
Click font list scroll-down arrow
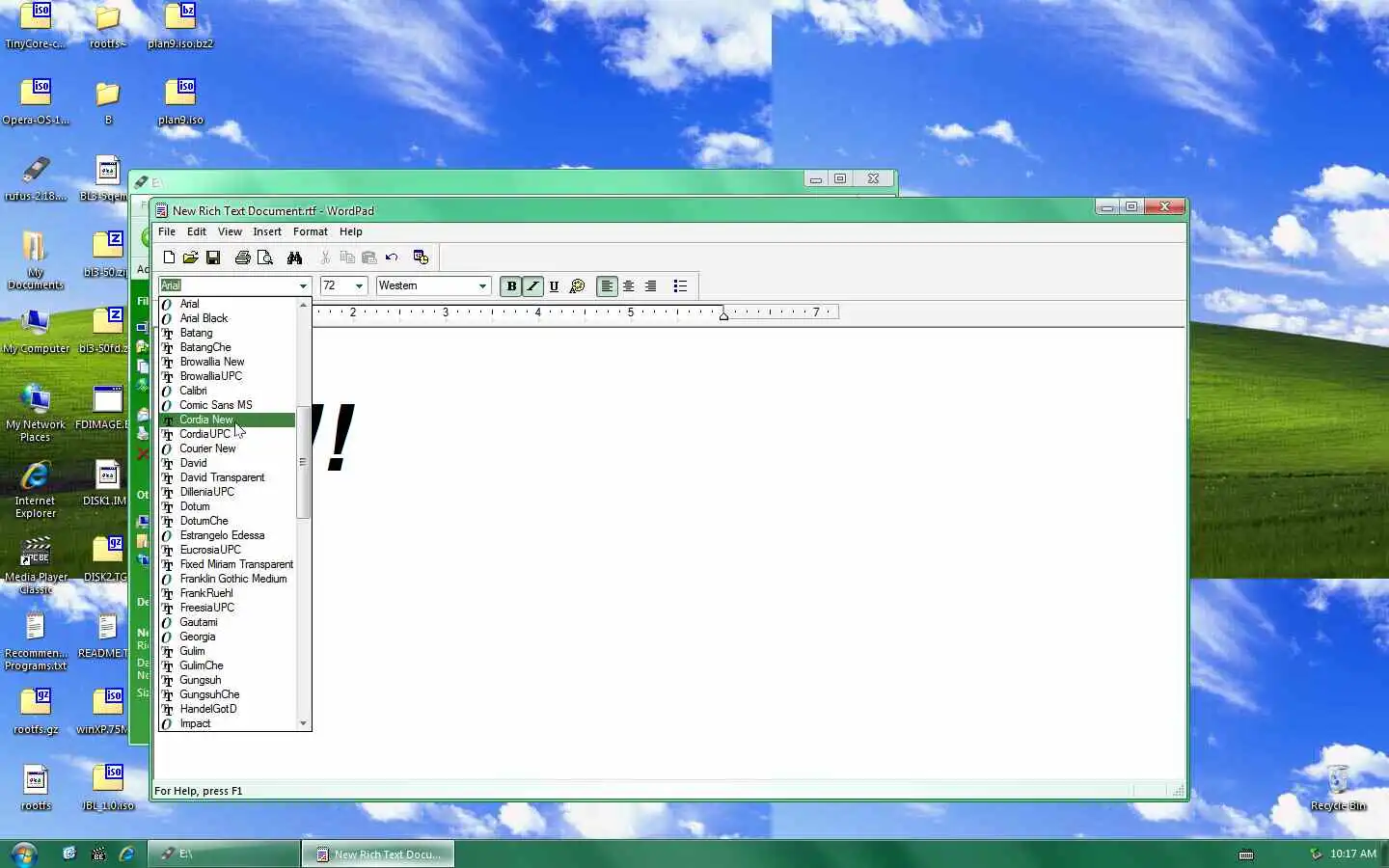pyautogui.click(x=303, y=723)
